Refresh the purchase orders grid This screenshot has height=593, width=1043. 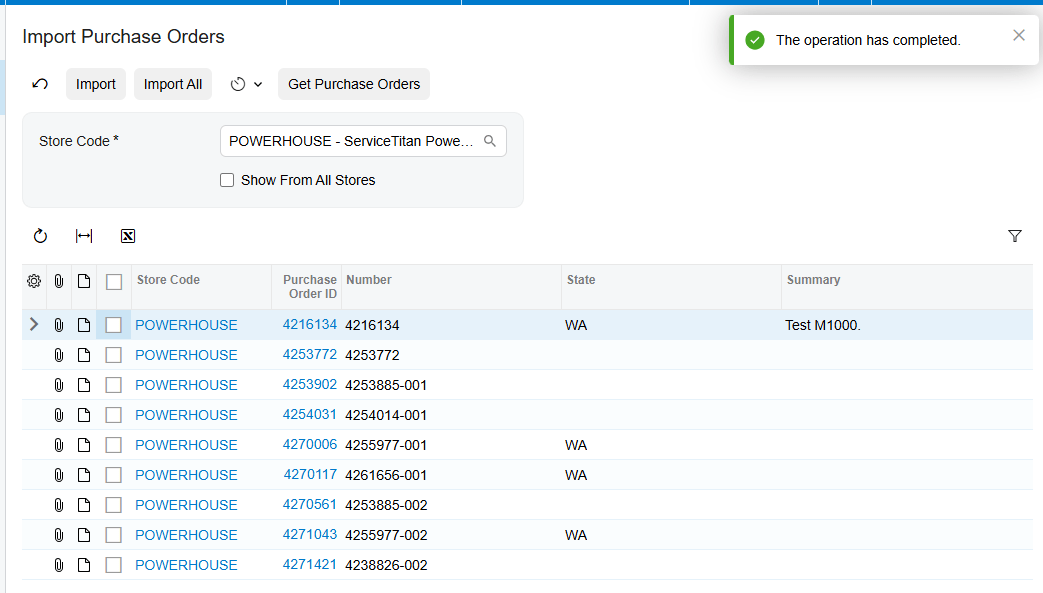pos(40,236)
